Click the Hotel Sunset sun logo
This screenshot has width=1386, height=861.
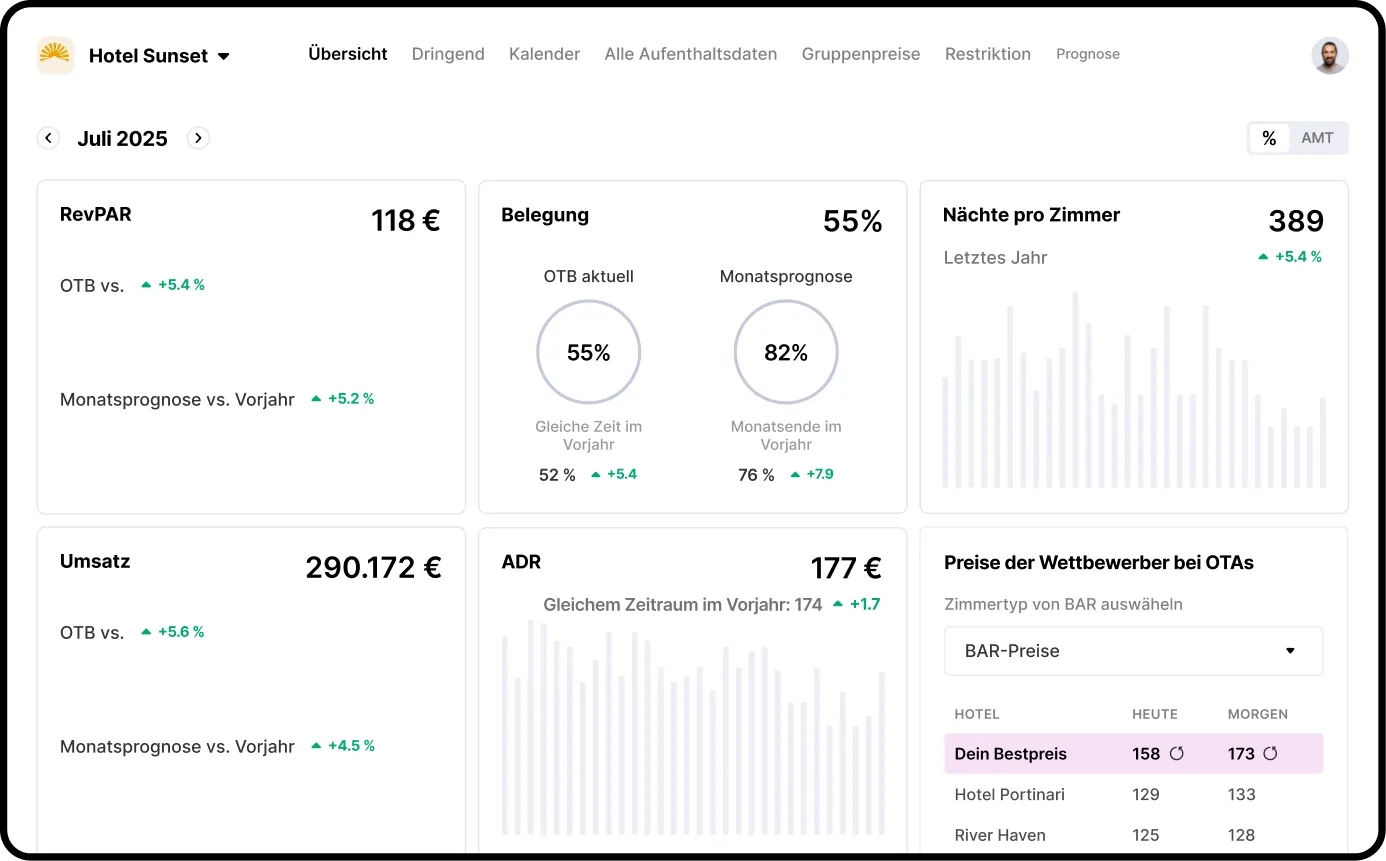click(55, 55)
